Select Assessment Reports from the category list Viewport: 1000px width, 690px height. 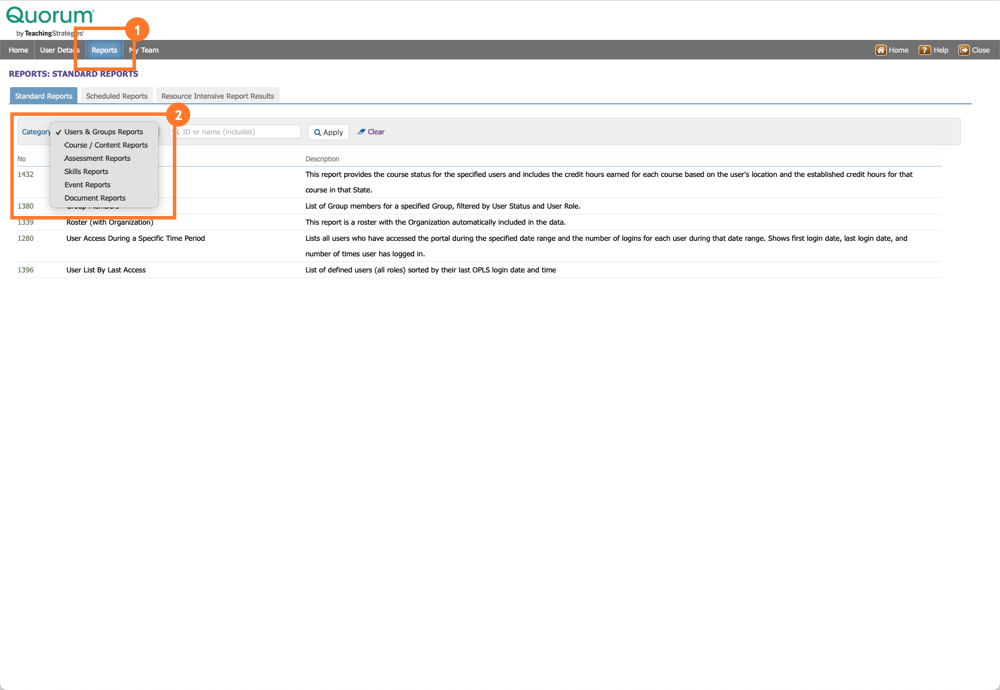(96, 158)
